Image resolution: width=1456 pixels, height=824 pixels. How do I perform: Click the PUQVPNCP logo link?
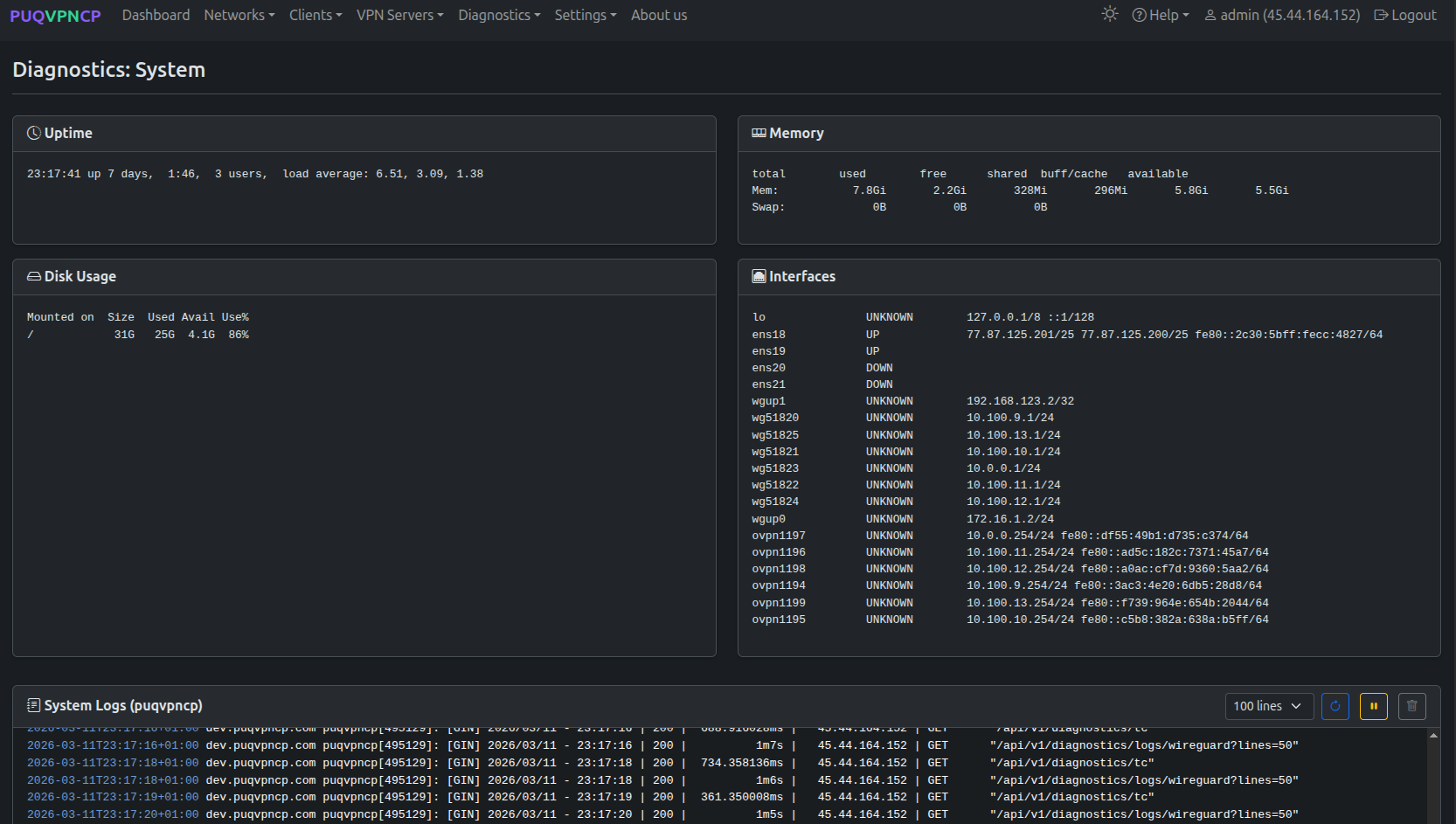pos(55,16)
